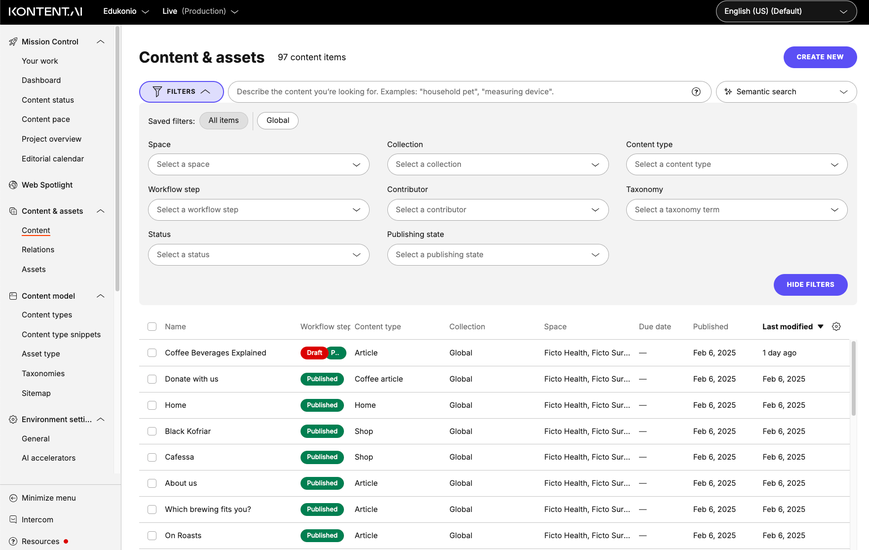Open the Select a publishing state dropdown
The height and width of the screenshot is (550, 869).
coord(498,255)
